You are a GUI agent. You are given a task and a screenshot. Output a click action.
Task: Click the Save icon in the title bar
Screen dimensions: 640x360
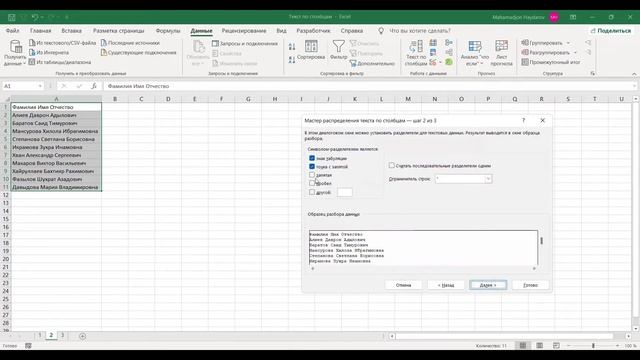coord(11,17)
